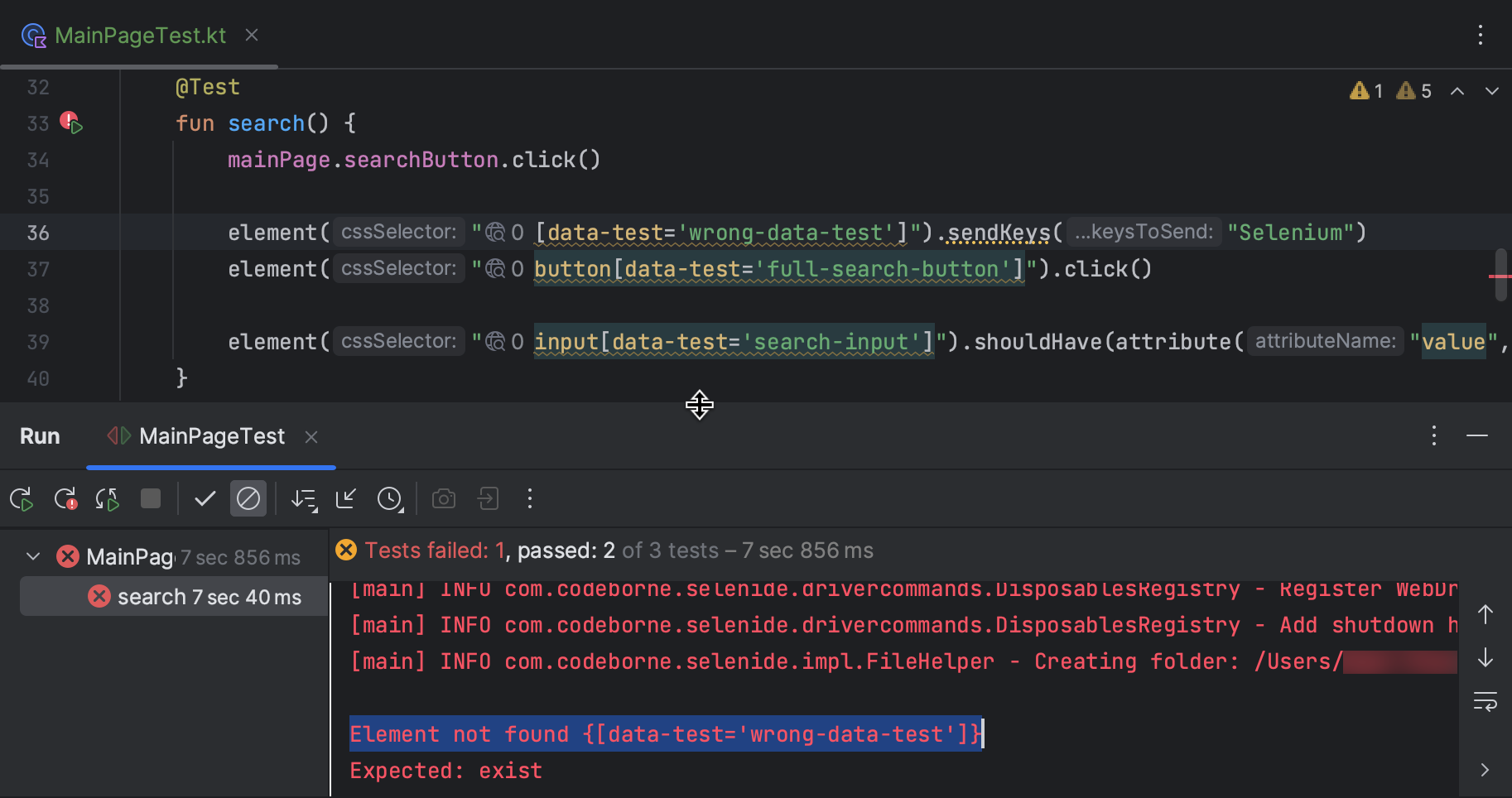Rerun the MainPageTest tests
This screenshot has width=1512, height=798.
point(22,498)
